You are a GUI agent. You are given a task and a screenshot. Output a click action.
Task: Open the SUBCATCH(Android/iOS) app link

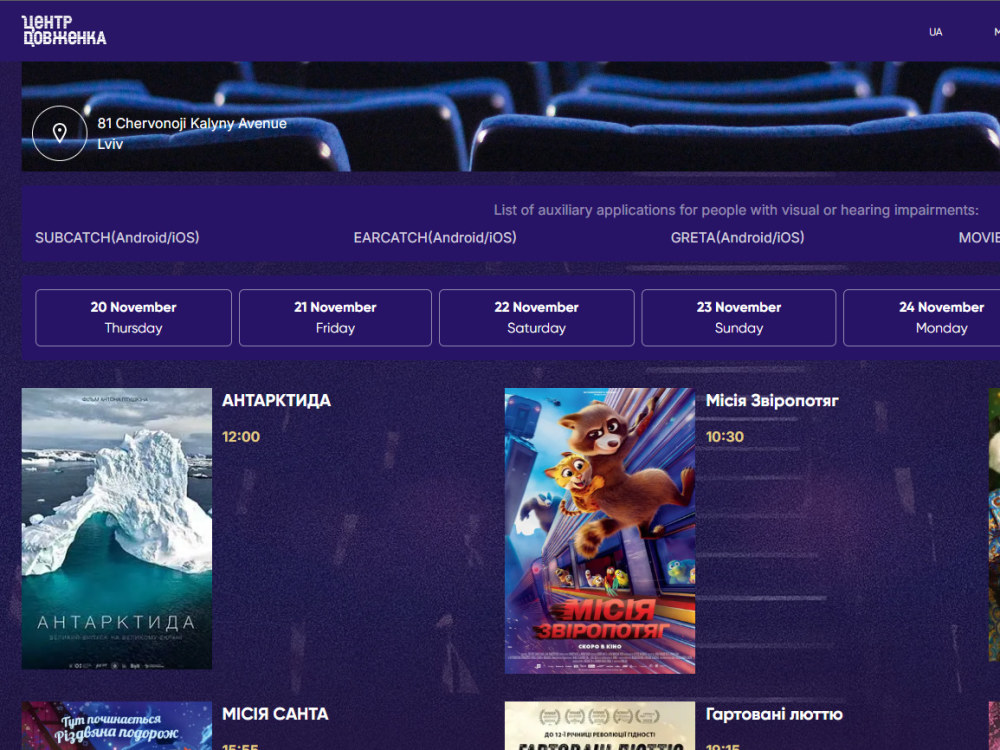click(117, 238)
